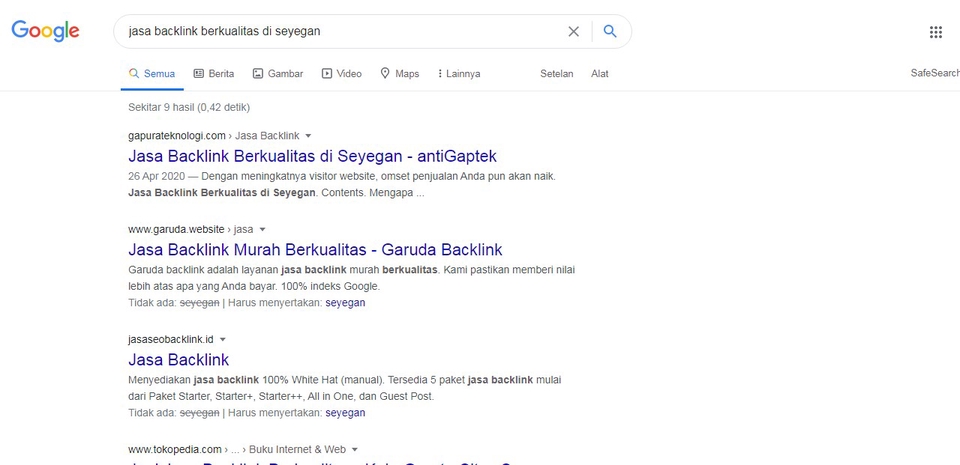Open the Lainnya menu

459,74
